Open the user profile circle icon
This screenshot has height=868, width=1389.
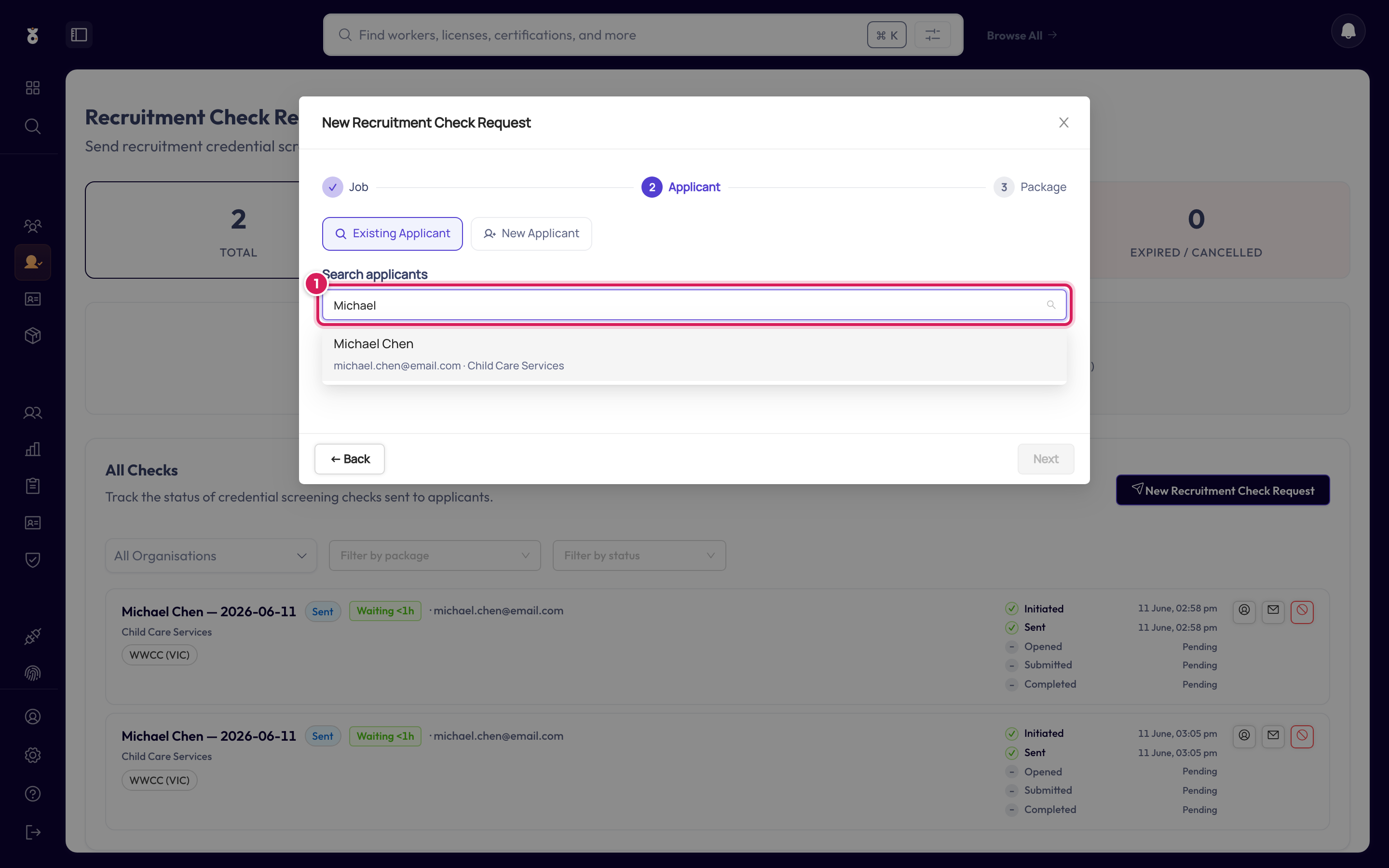33,717
